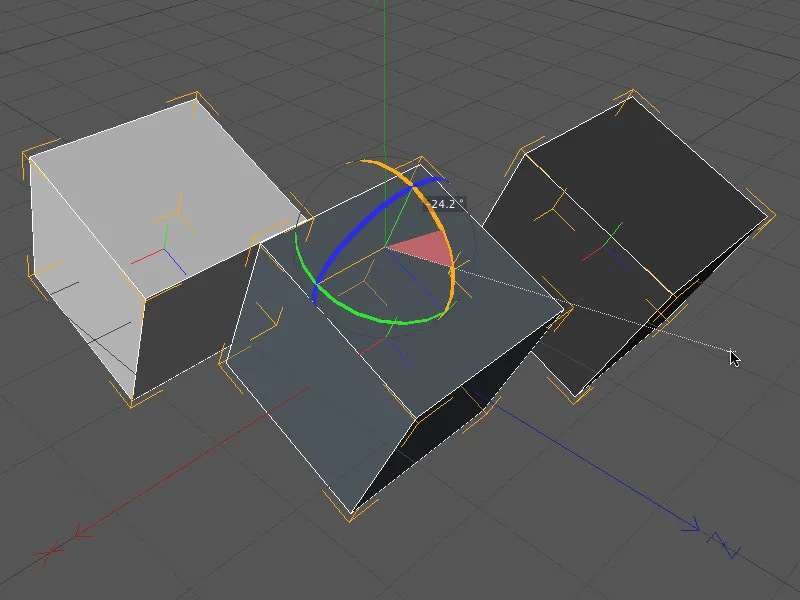This screenshot has width=800, height=600.
Task: Click the blue Z axis arrow tip
Action: point(692,525)
